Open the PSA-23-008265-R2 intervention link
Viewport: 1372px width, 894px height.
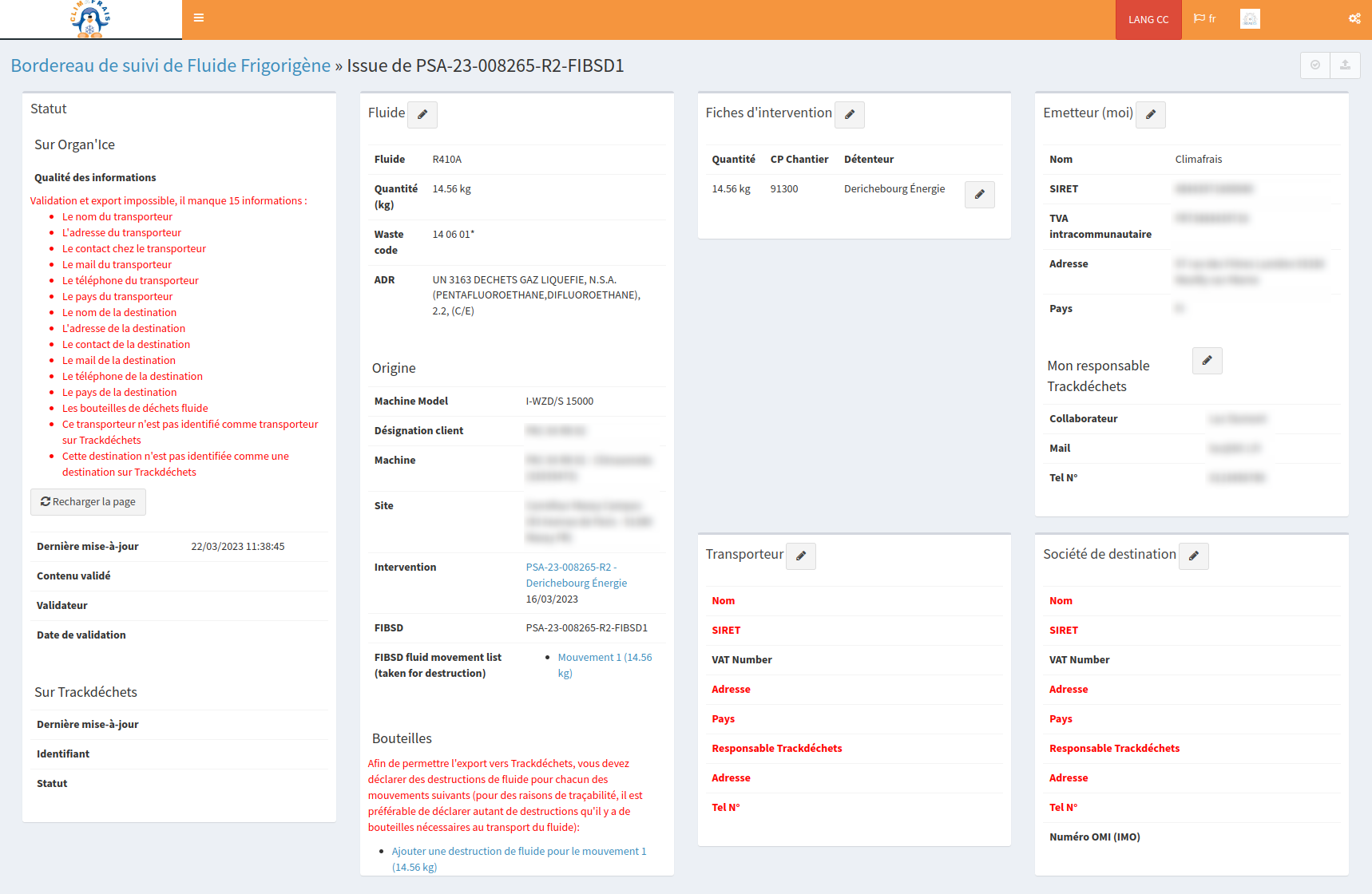click(x=576, y=575)
